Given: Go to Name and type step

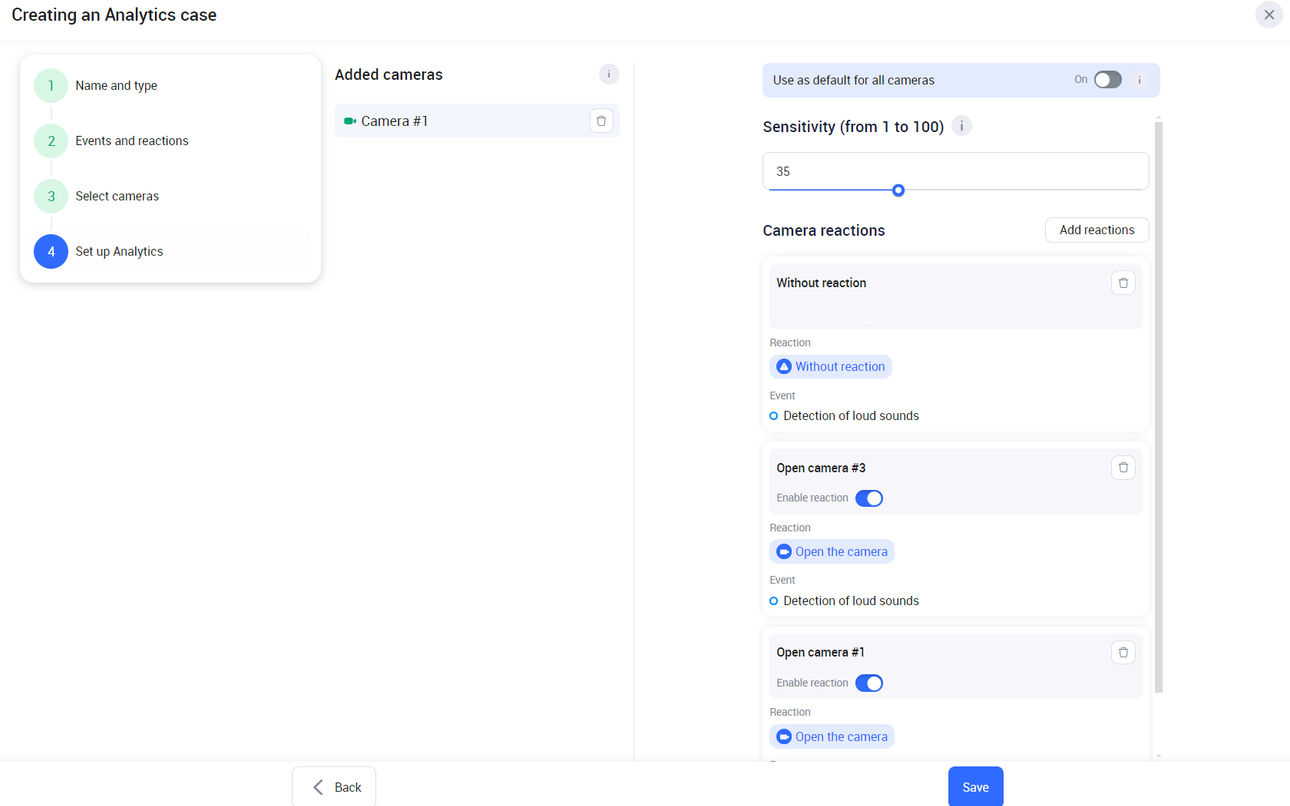Looking at the screenshot, I should click(116, 86).
